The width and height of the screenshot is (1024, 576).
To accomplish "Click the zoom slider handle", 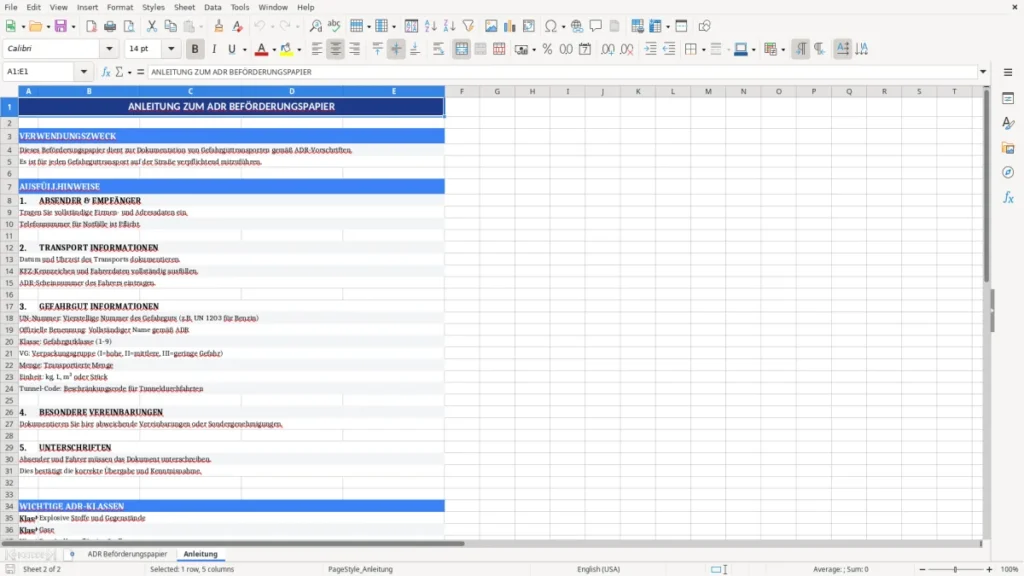I will coord(955,569).
